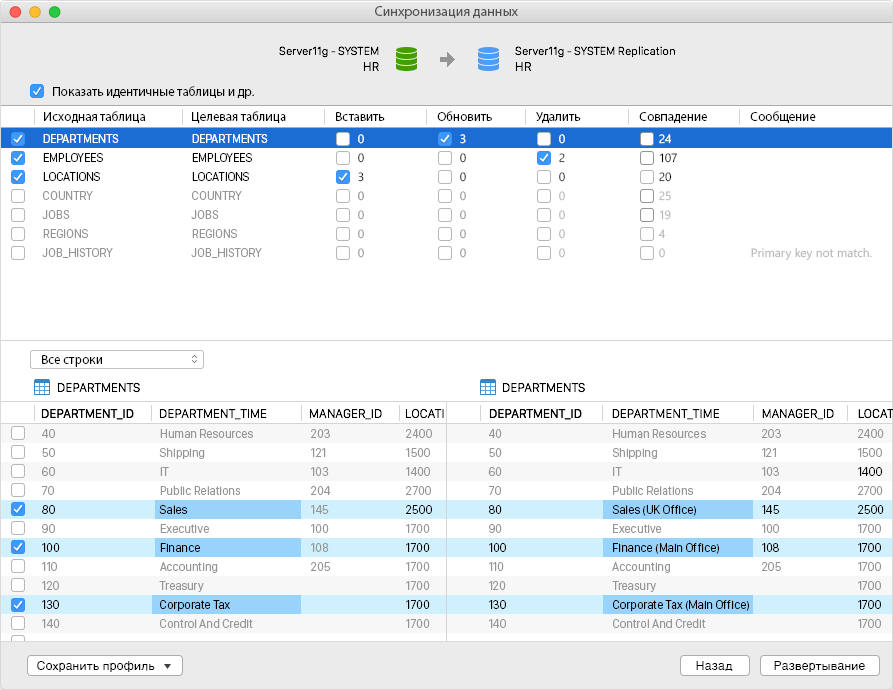Click the 'Назад' button

point(714,666)
